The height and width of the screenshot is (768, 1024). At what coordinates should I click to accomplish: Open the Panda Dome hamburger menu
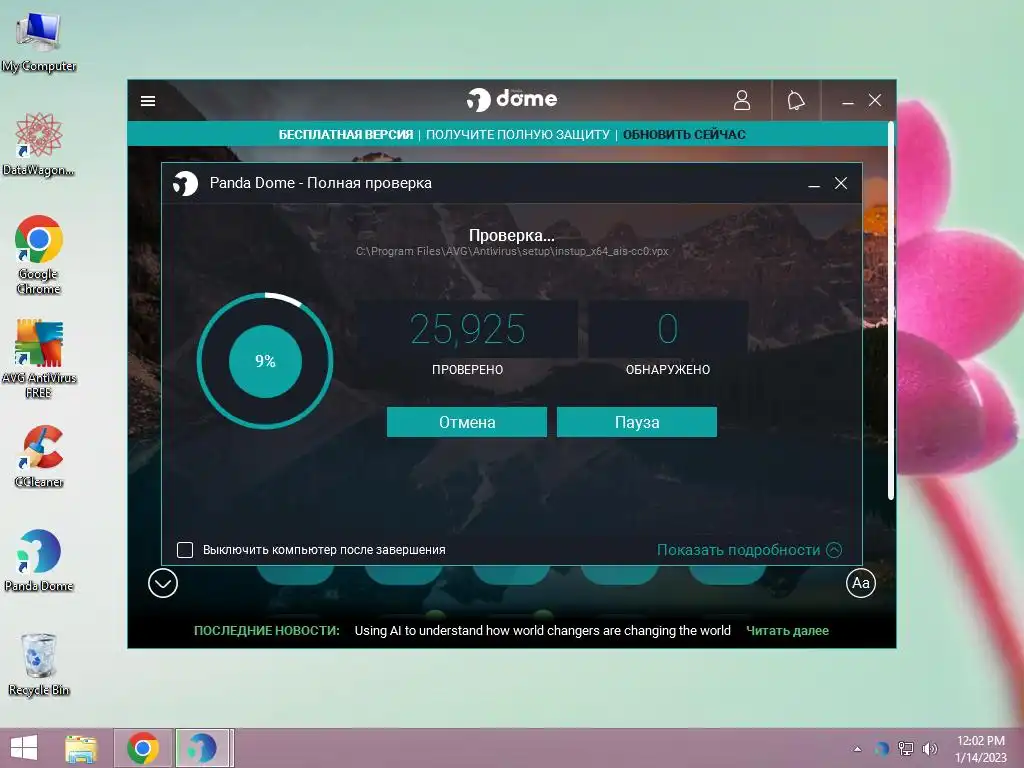[x=148, y=101]
